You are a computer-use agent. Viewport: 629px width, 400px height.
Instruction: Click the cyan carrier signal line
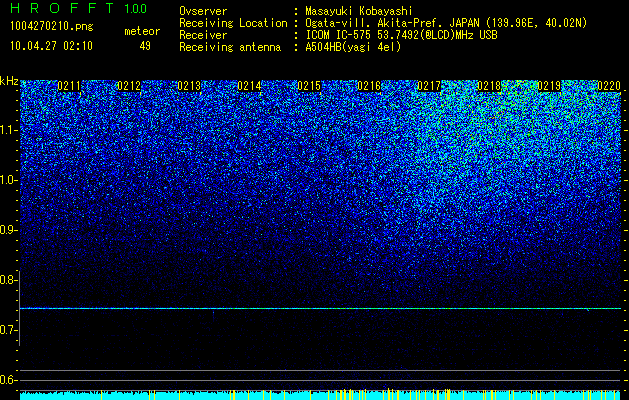[x=320, y=309]
